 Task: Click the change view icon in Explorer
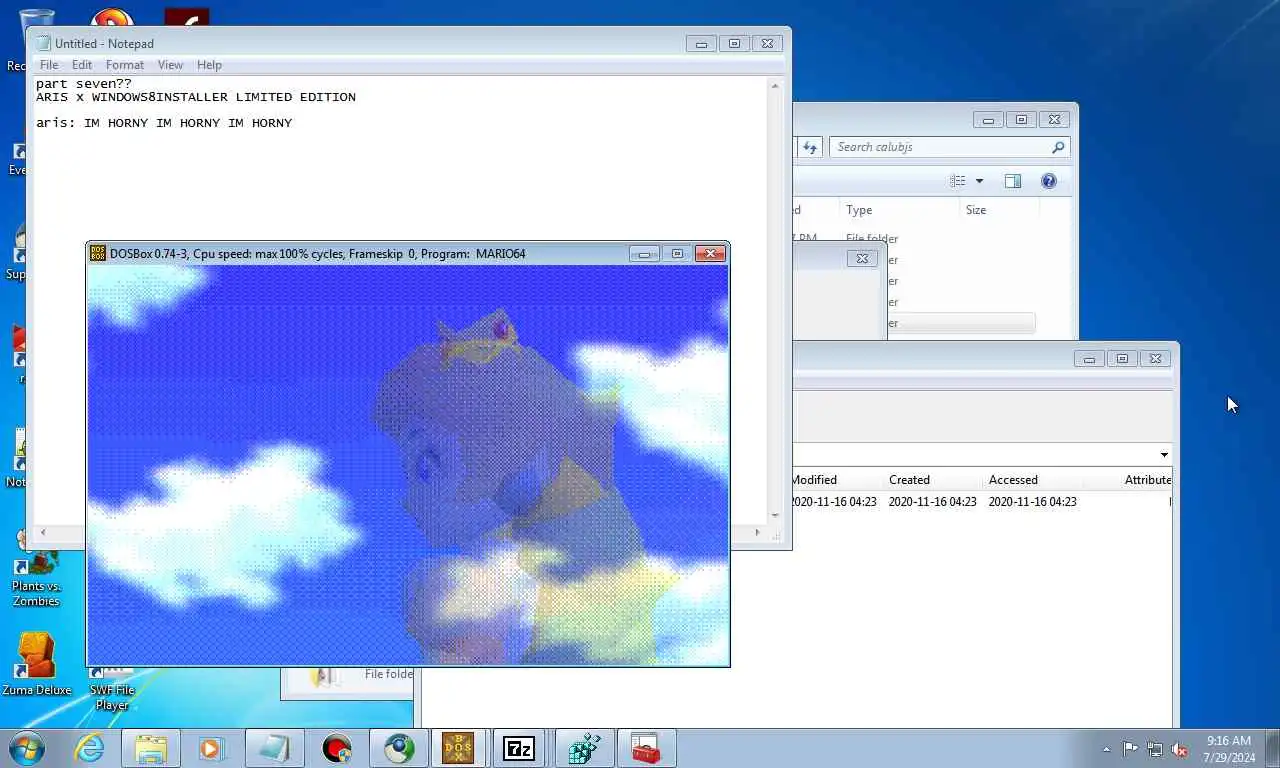click(958, 181)
